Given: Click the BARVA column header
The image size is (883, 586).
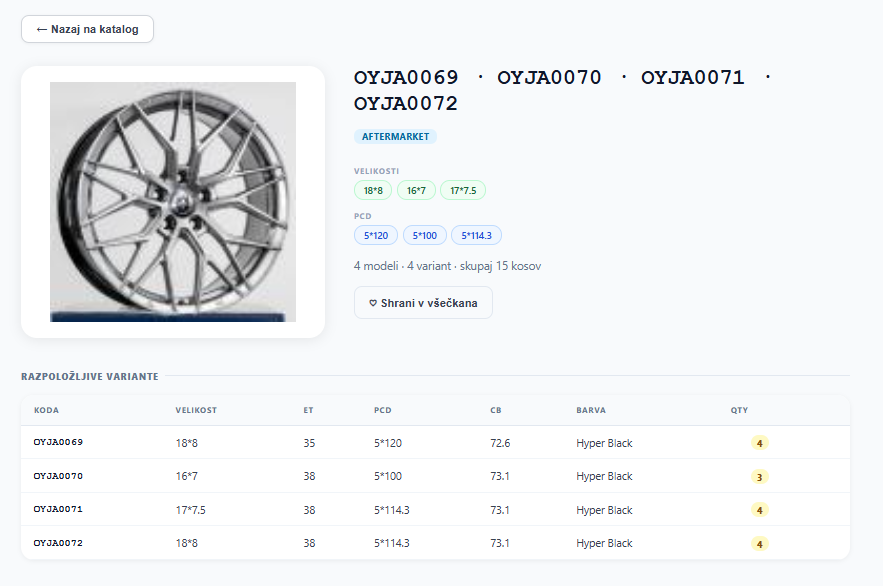Looking at the screenshot, I should [x=591, y=410].
